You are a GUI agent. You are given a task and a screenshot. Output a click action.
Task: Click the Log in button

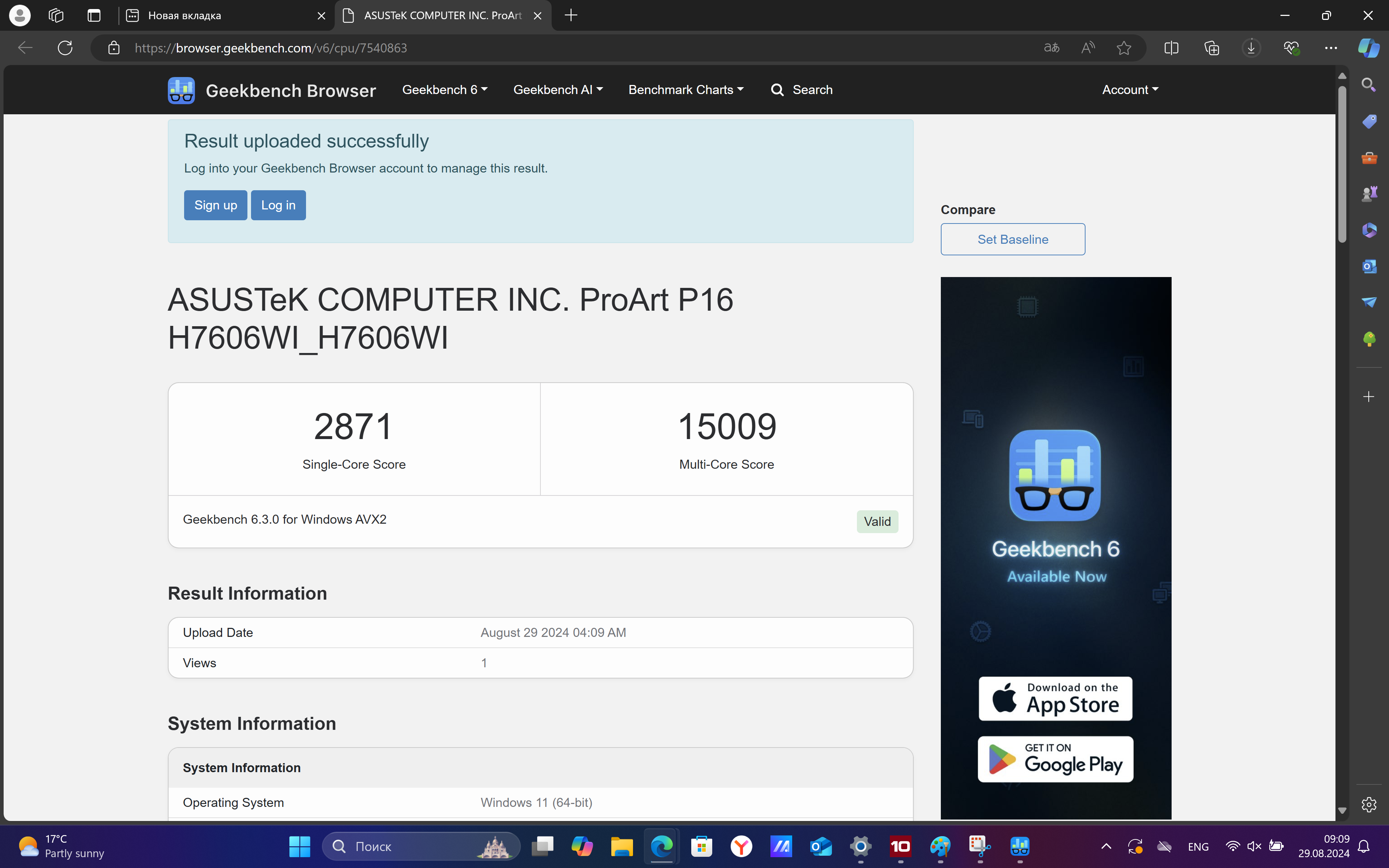[279, 205]
